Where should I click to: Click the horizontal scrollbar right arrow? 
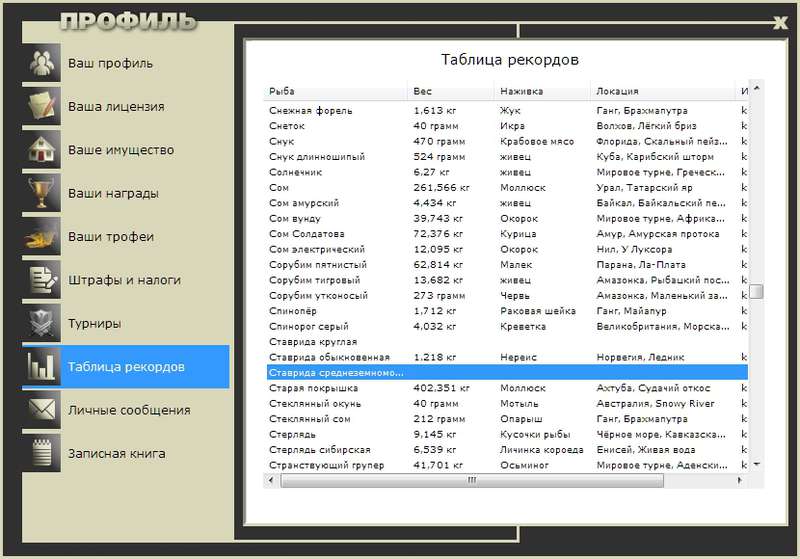[x=739, y=480]
